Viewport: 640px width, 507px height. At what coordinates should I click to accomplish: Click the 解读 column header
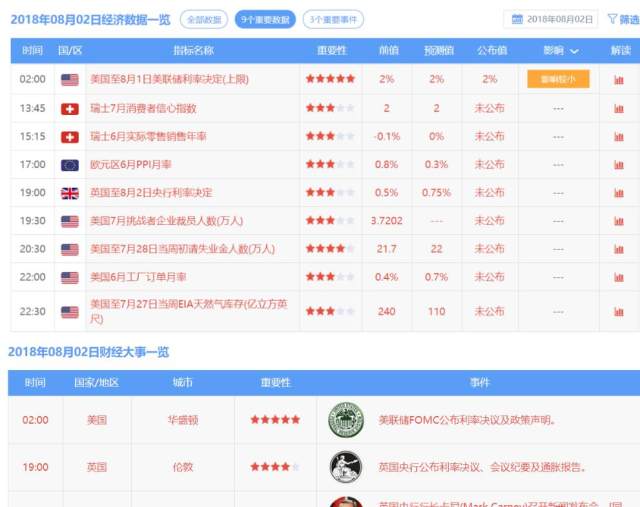[x=621, y=51]
